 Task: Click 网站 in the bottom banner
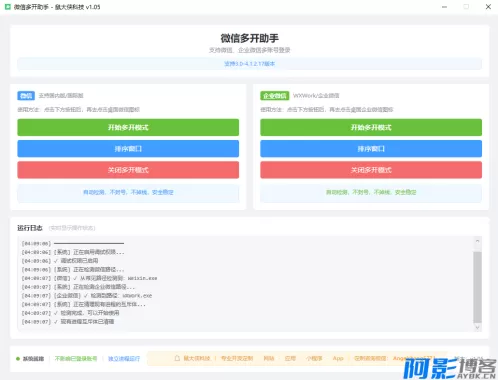click(269, 358)
